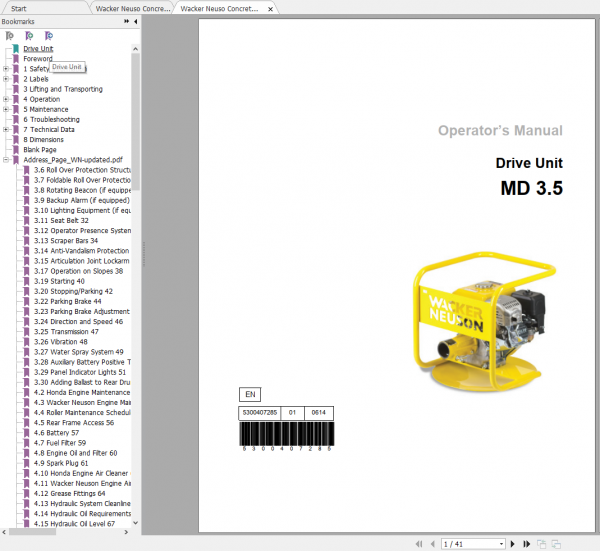The image size is (600, 551).
Task: Expand the 5 Maintenance bookmark
Action: 6,109
